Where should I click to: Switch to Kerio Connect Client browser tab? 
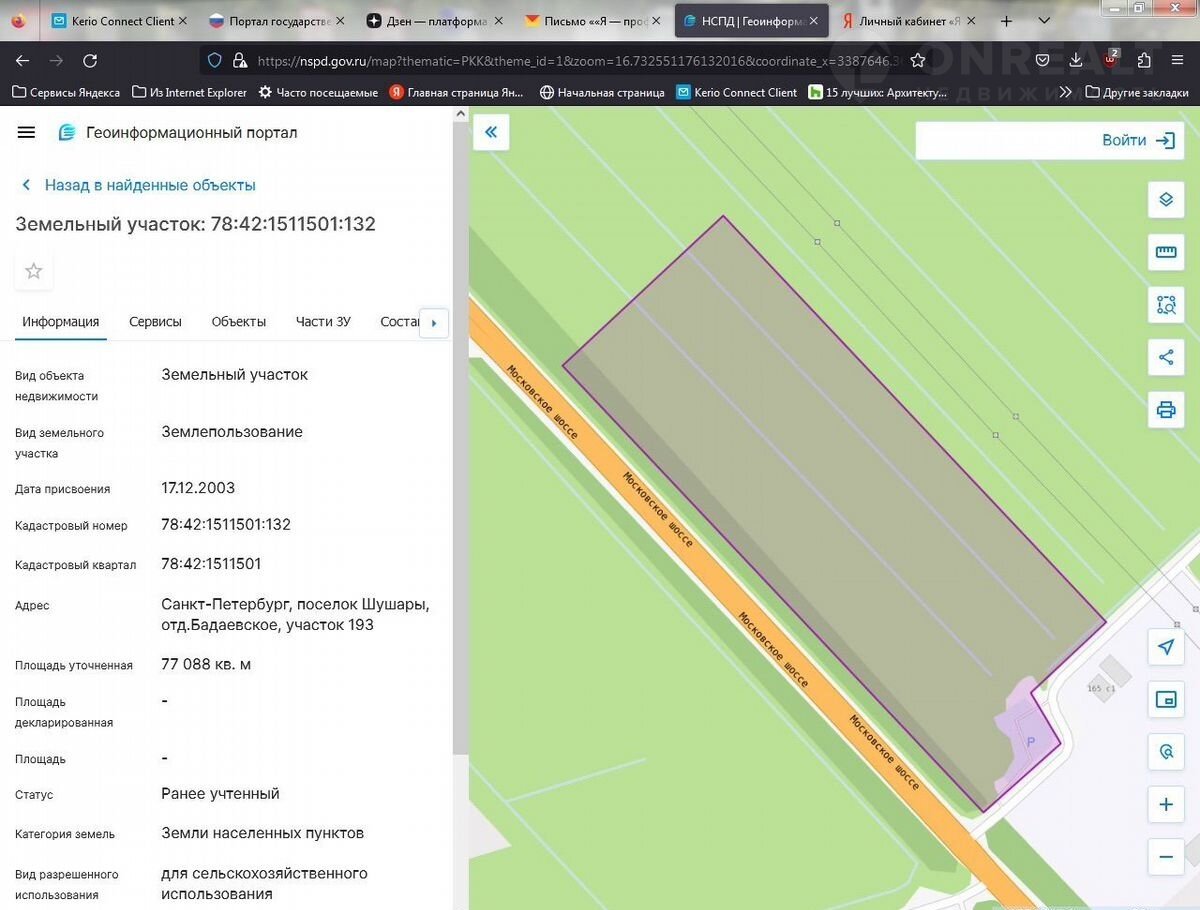pos(118,21)
